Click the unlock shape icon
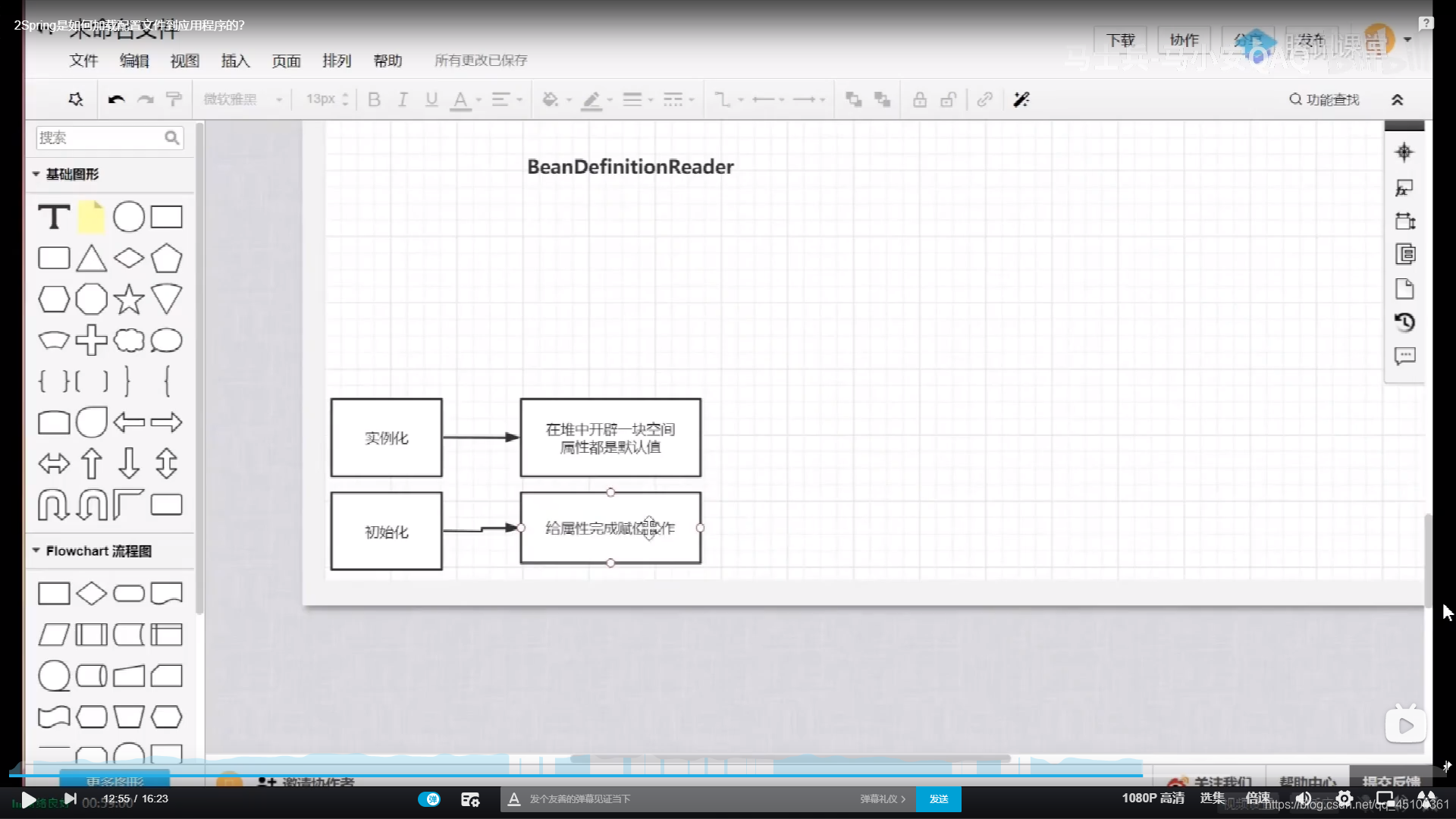 point(948,99)
